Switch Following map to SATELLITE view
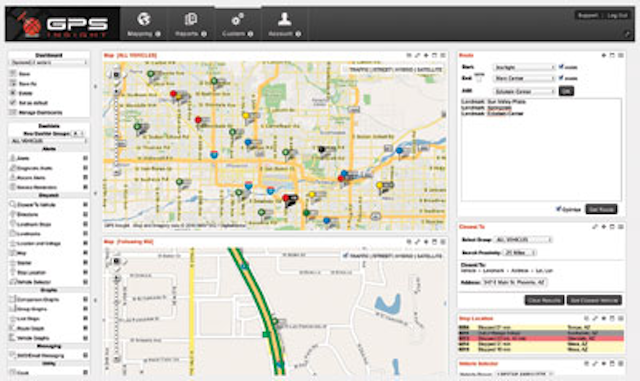This screenshot has height=381, width=640. [429, 256]
